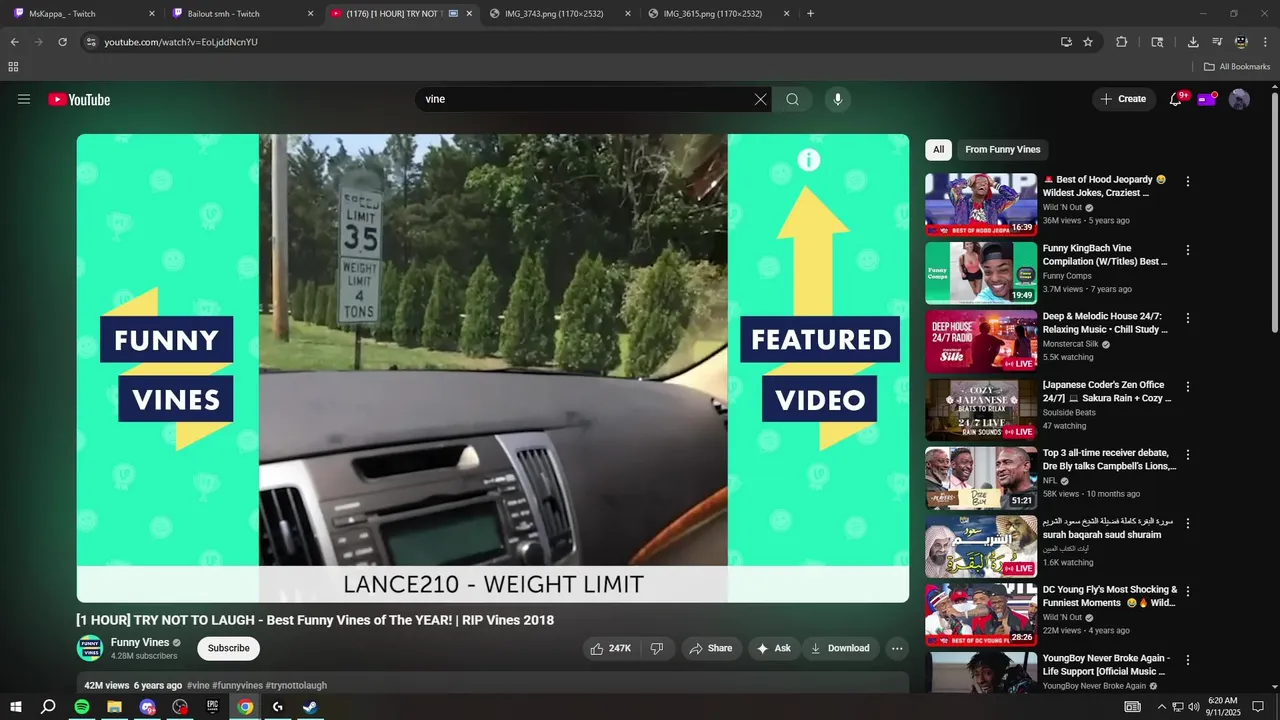Reload the page

[62, 42]
